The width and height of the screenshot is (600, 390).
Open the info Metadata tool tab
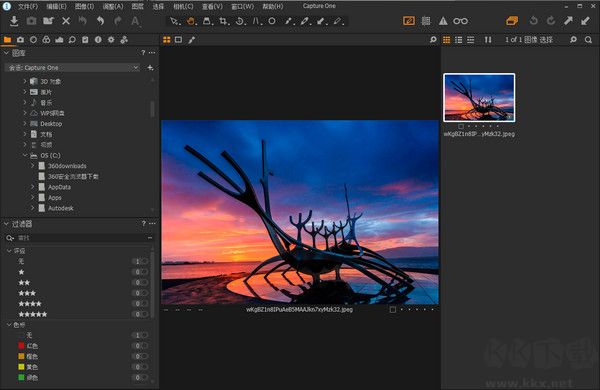(98, 40)
